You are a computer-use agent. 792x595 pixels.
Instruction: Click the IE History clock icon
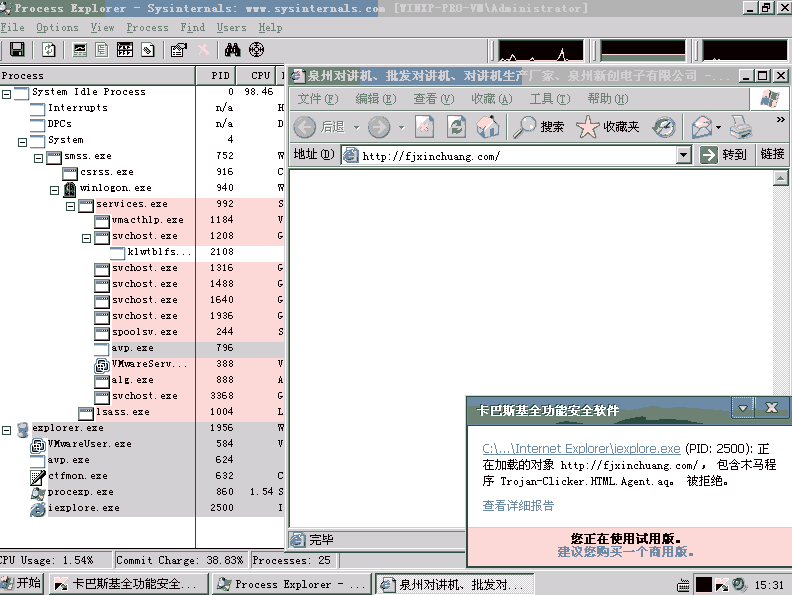664,127
